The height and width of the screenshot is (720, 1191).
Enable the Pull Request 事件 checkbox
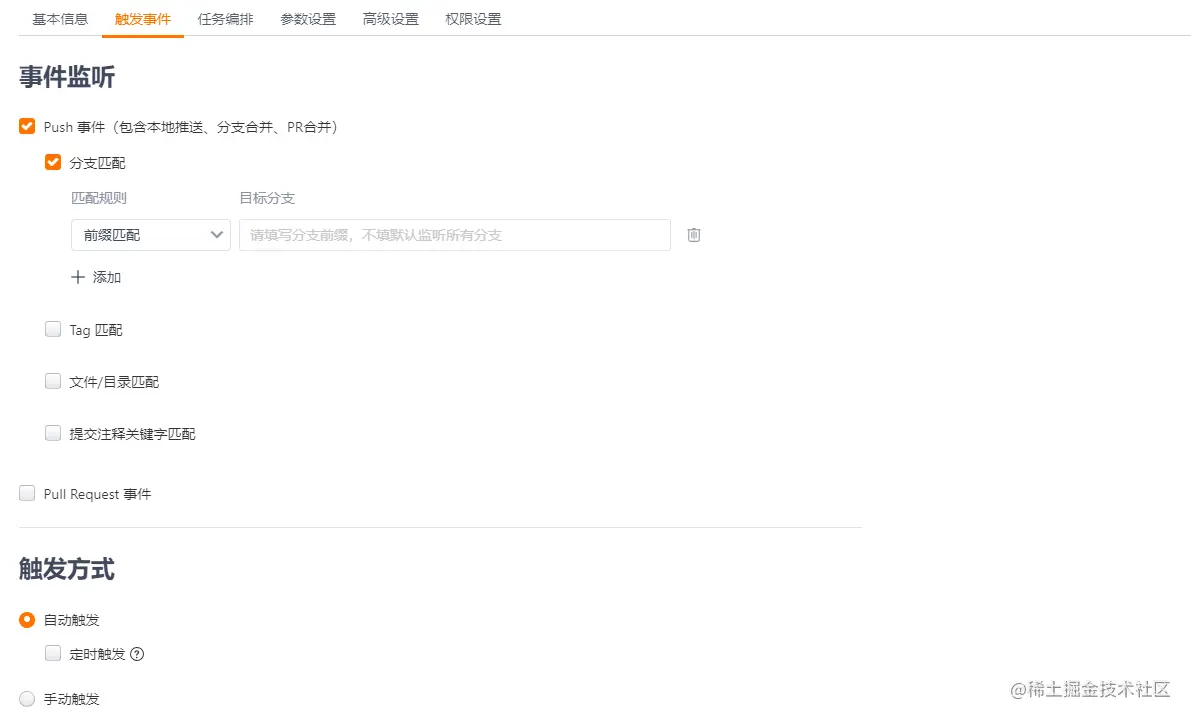[27, 493]
